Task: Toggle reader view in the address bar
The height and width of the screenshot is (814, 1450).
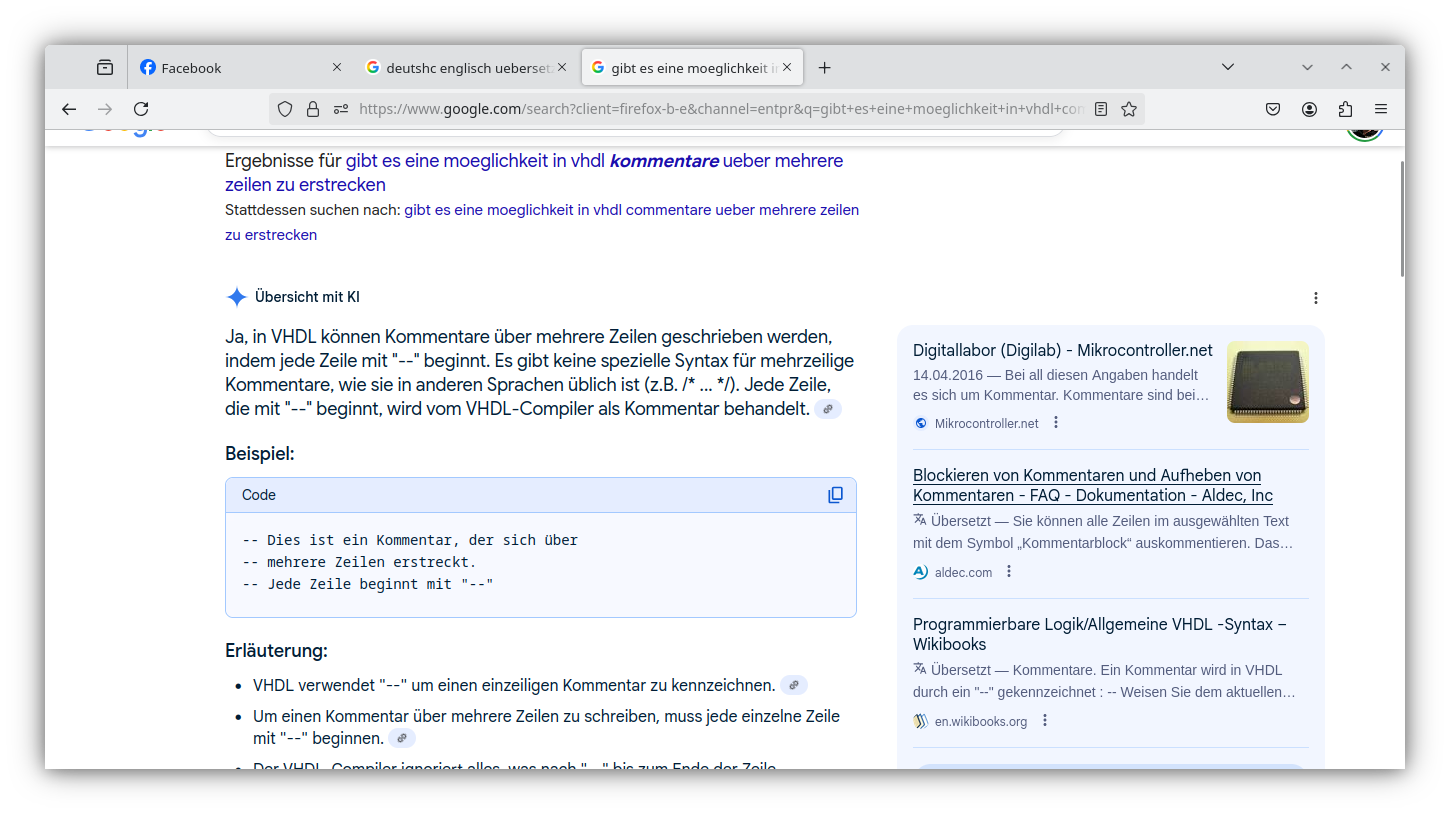Action: [1100, 109]
